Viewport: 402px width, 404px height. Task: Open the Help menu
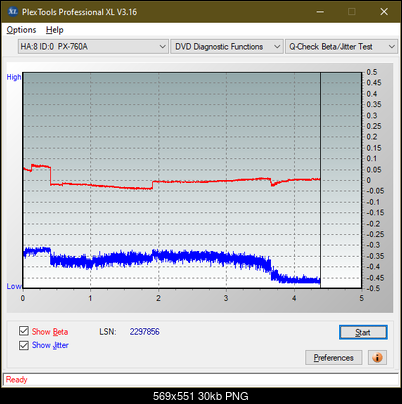pyautogui.click(x=55, y=30)
